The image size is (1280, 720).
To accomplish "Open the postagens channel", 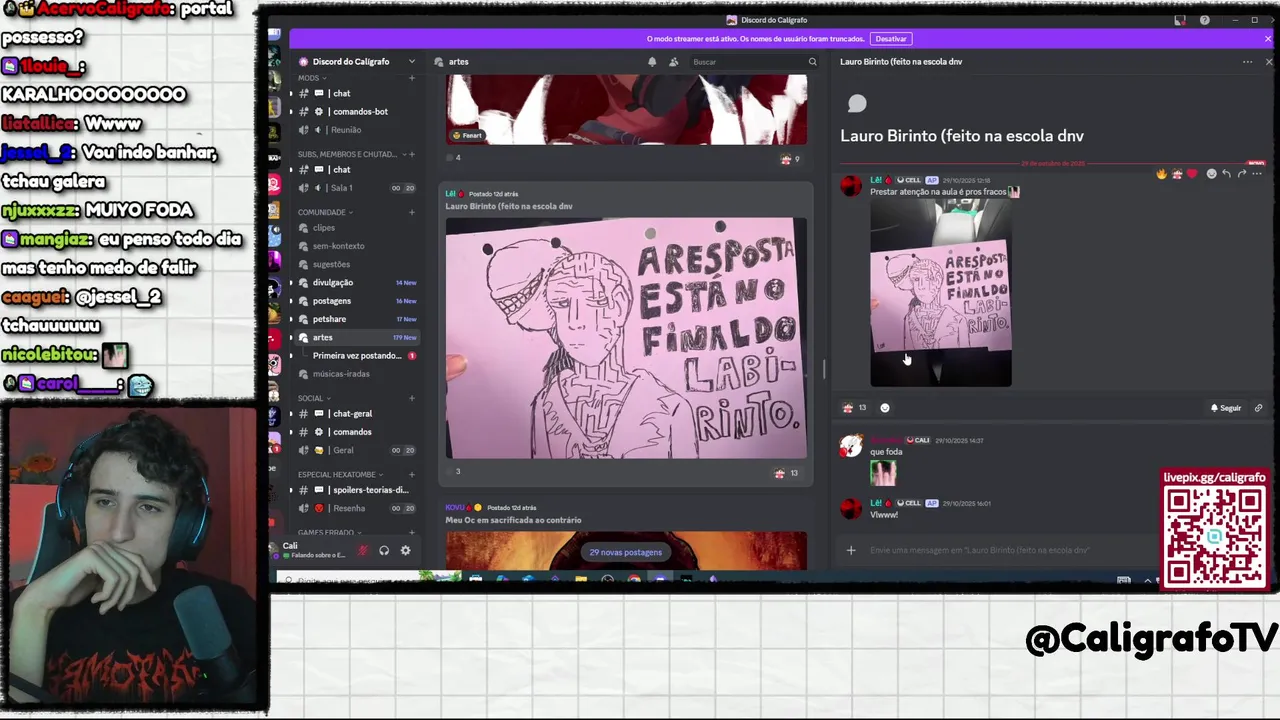I will [x=358, y=301].
